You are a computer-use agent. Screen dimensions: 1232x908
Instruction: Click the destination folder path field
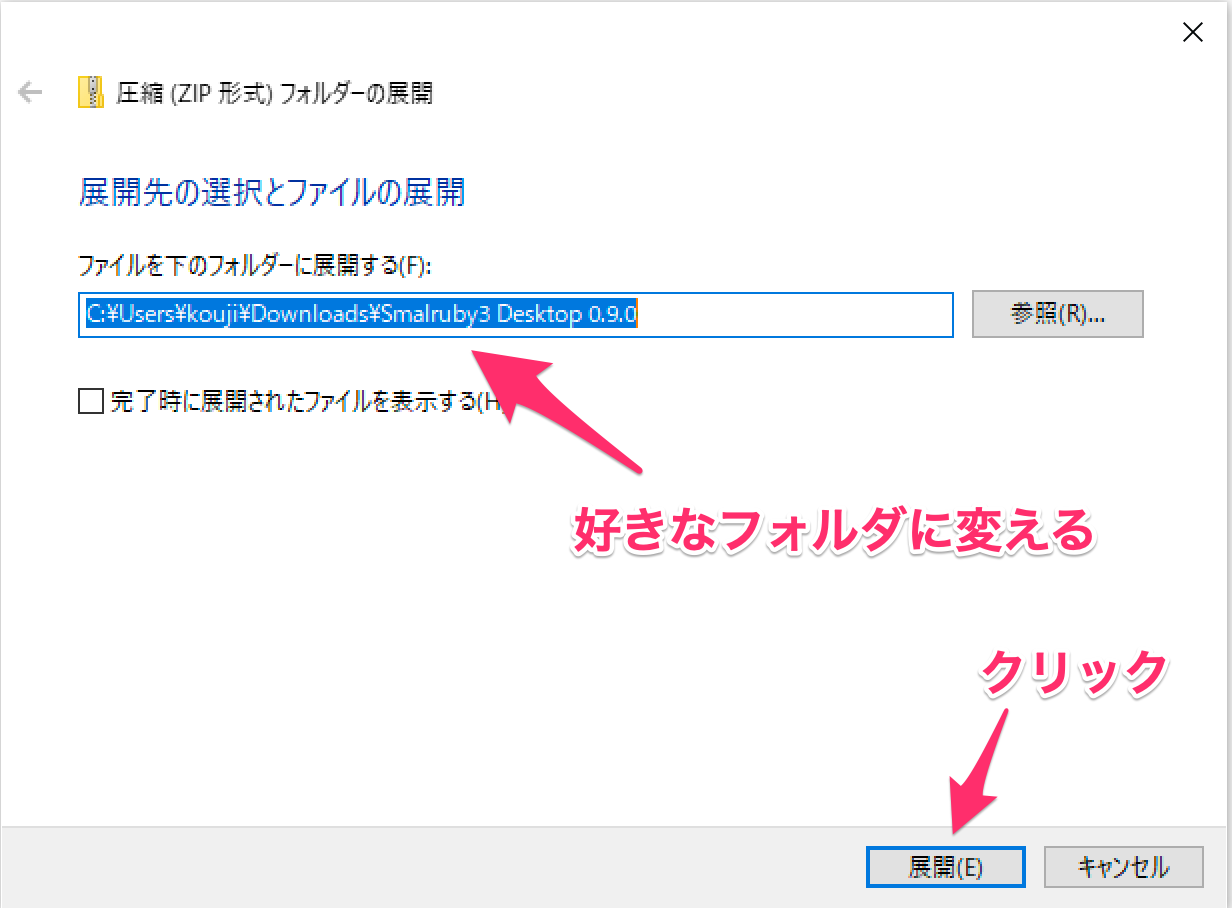(515, 315)
